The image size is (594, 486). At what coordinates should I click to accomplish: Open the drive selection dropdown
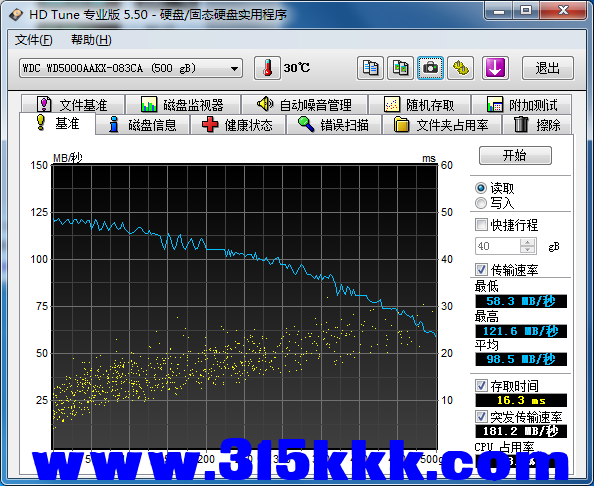click(131, 68)
